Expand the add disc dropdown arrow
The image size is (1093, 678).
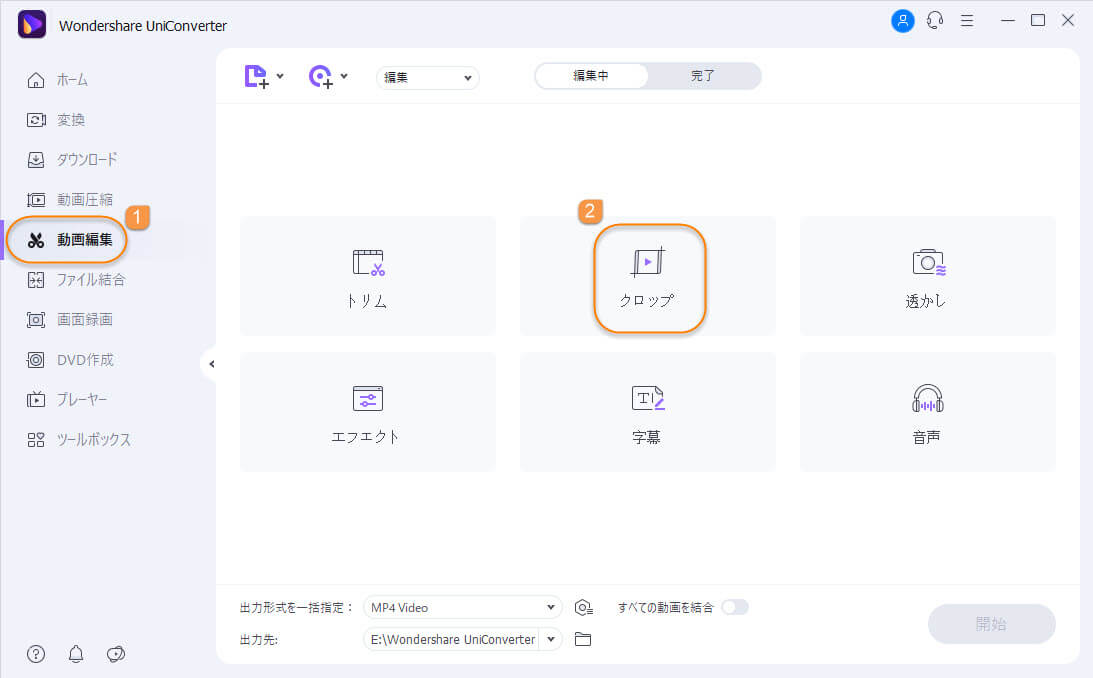pyautogui.click(x=344, y=76)
